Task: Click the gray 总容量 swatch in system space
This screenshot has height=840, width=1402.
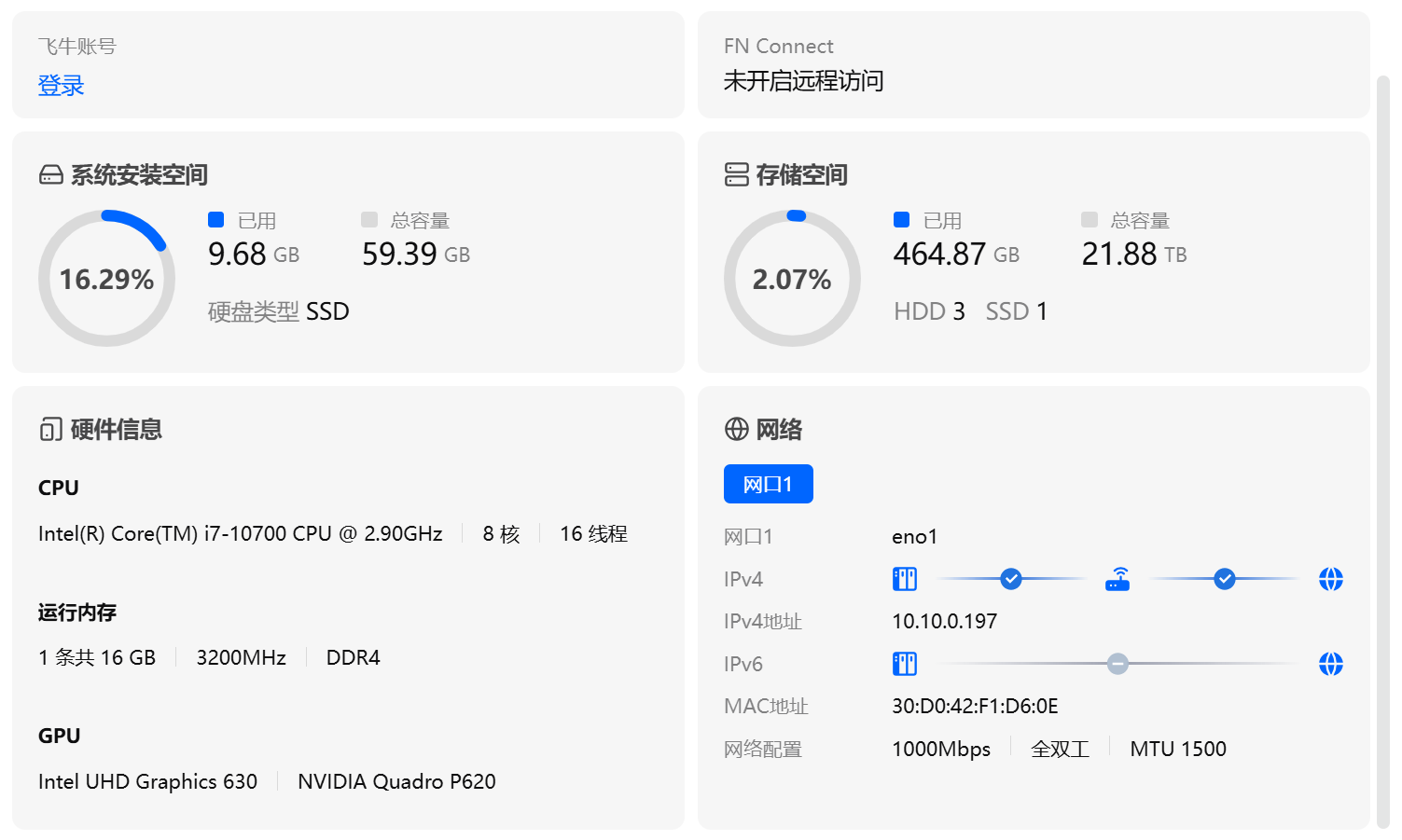Action: [x=369, y=220]
